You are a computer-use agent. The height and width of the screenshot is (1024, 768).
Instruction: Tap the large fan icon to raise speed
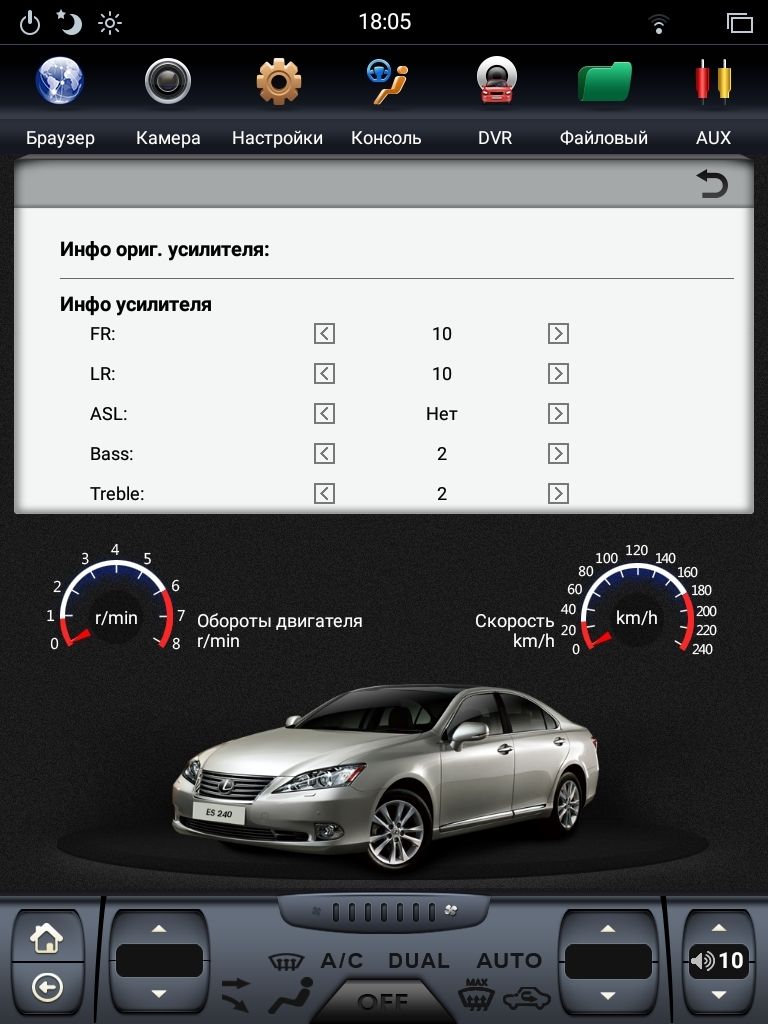tap(451, 910)
